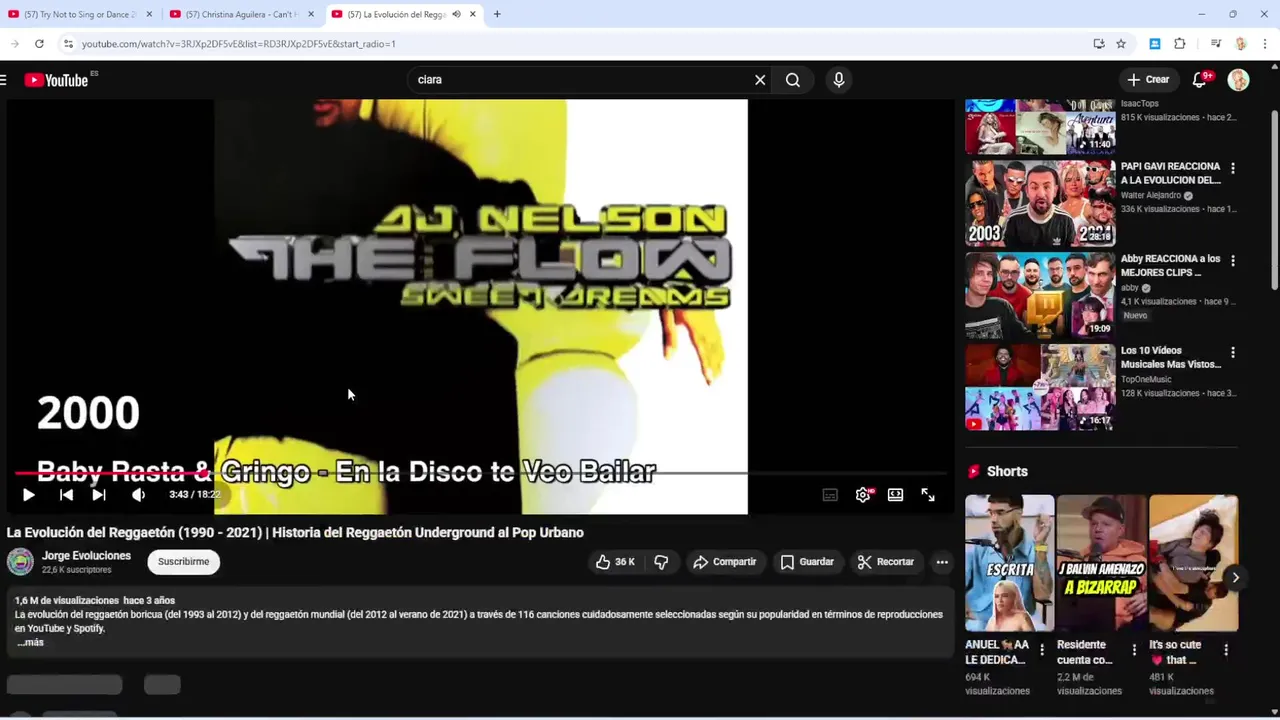Click the Walter Alejandro channel name
The image size is (1280, 720).
pyautogui.click(x=1151, y=196)
